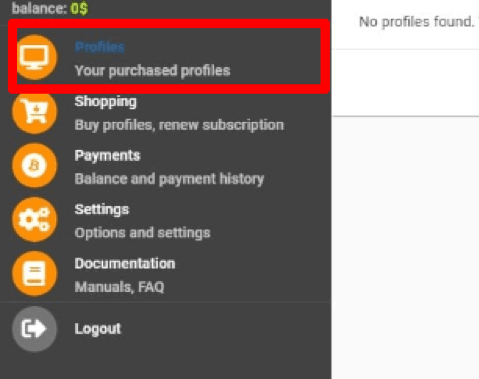
Task: Click the orange monitor Profiles icon
Action: pos(35,57)
